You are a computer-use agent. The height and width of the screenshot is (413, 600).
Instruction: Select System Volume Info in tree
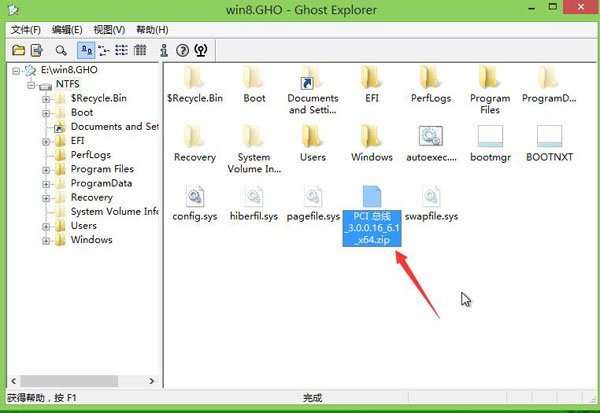point(114,211)
